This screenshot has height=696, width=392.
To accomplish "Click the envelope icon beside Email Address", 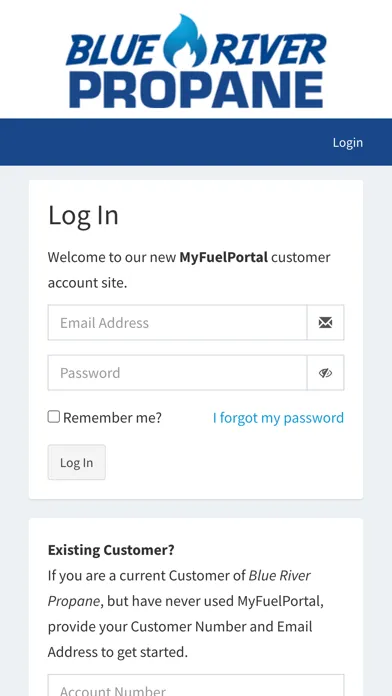I will point(325,323).
